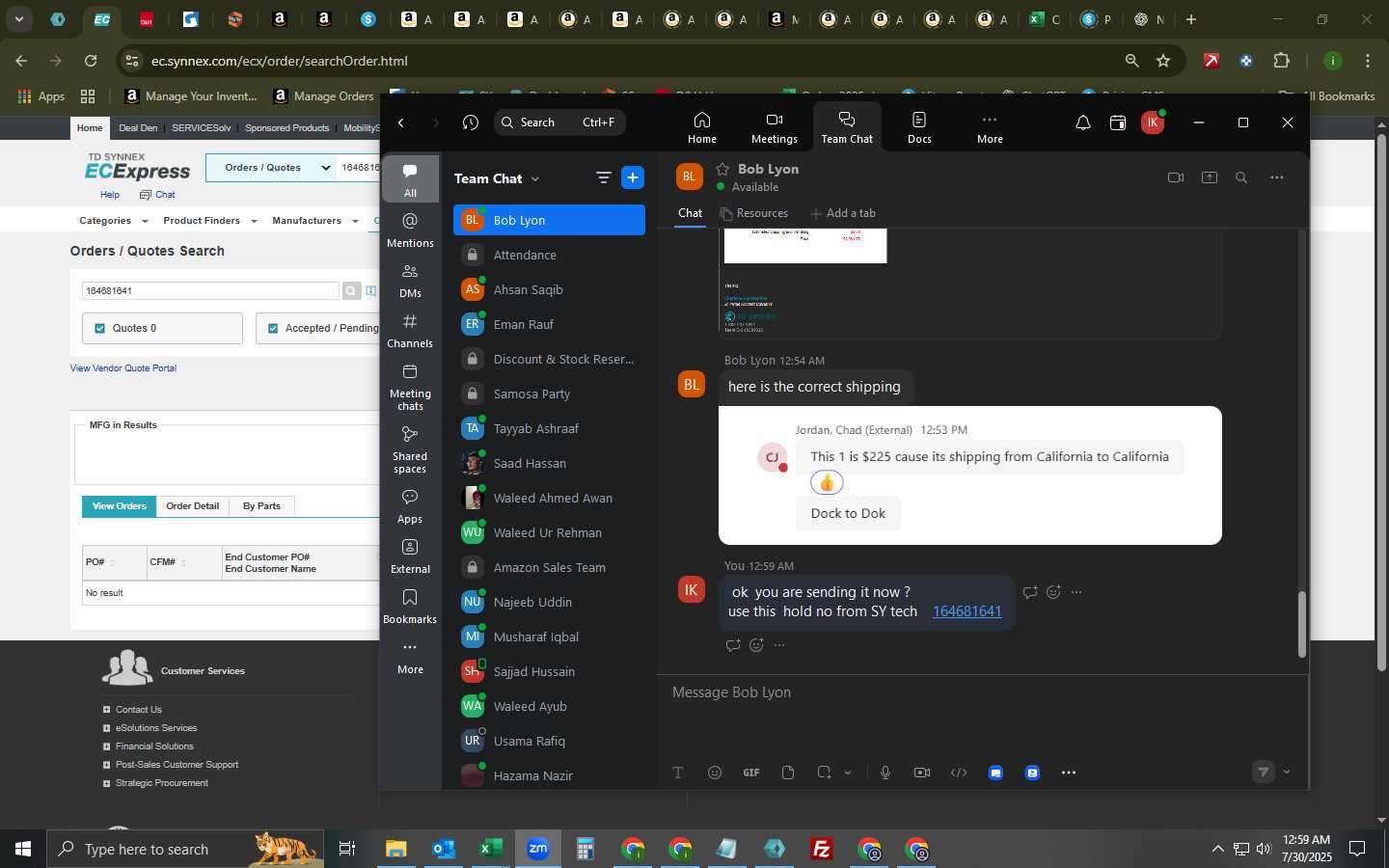Attach a file in composer
This screenshot has height=868, width=1389.
pos(788,773)
